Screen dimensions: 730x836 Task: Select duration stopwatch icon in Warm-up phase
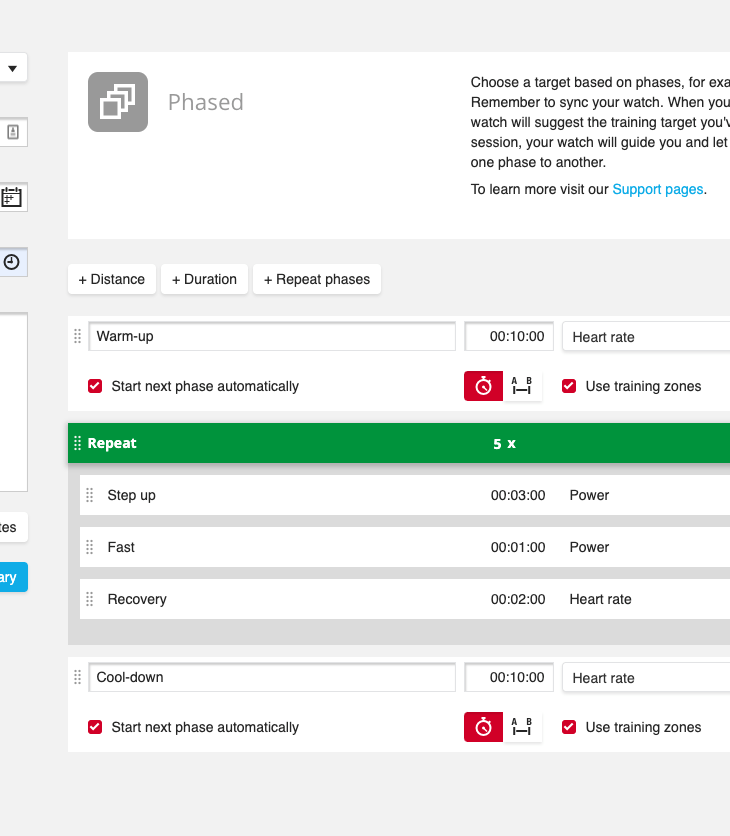click(x=483, y=386)
